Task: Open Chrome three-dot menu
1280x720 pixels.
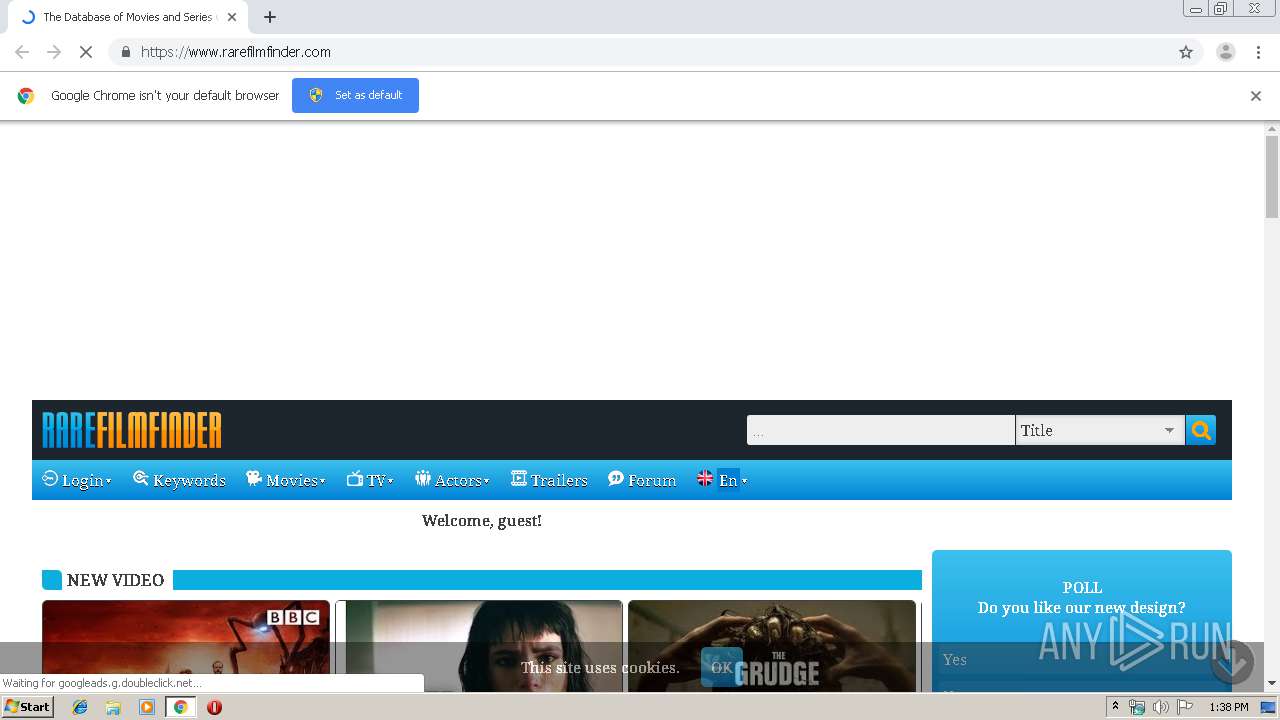Action: 1258,52
